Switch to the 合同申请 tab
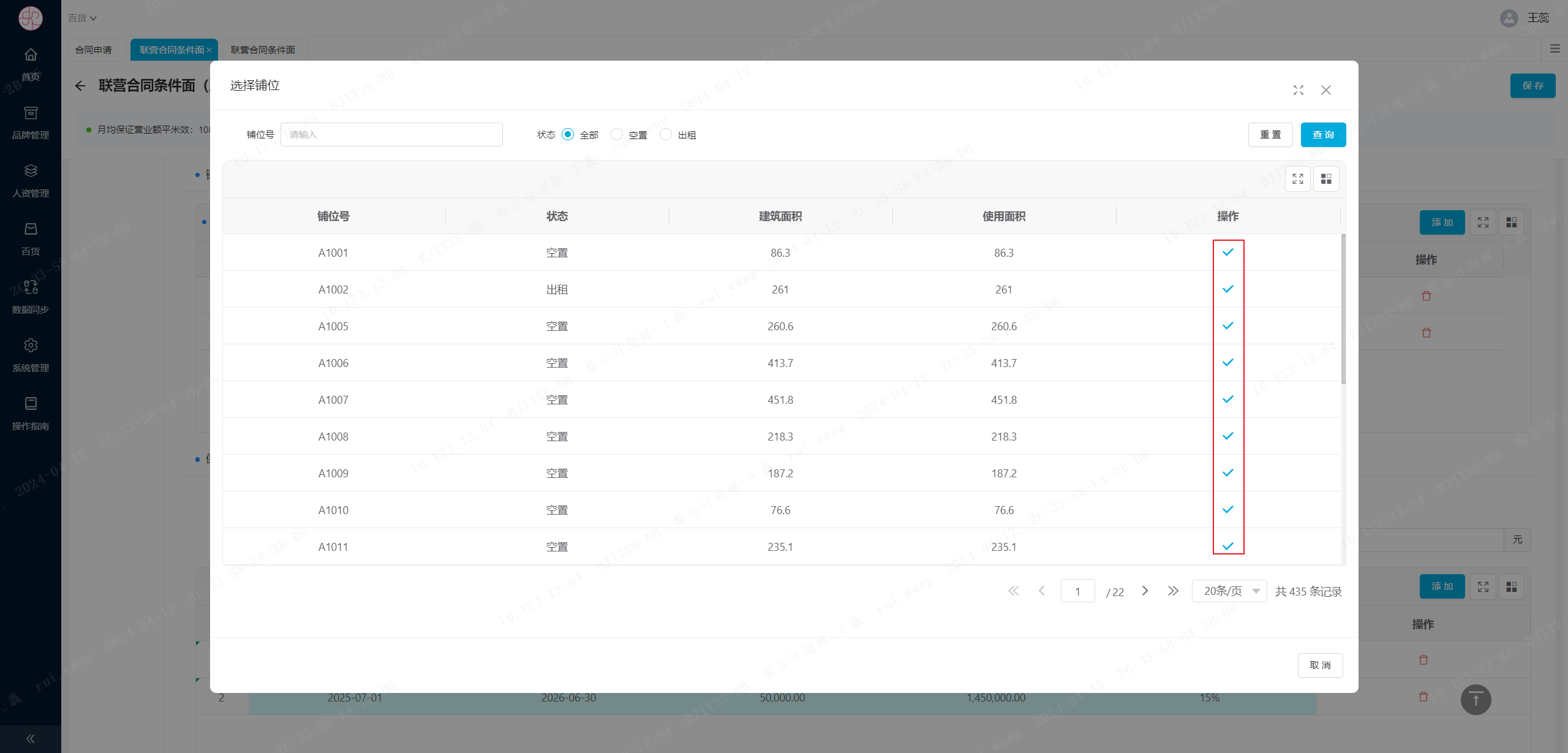The image size is (1568, 753). tap(94, 50)
